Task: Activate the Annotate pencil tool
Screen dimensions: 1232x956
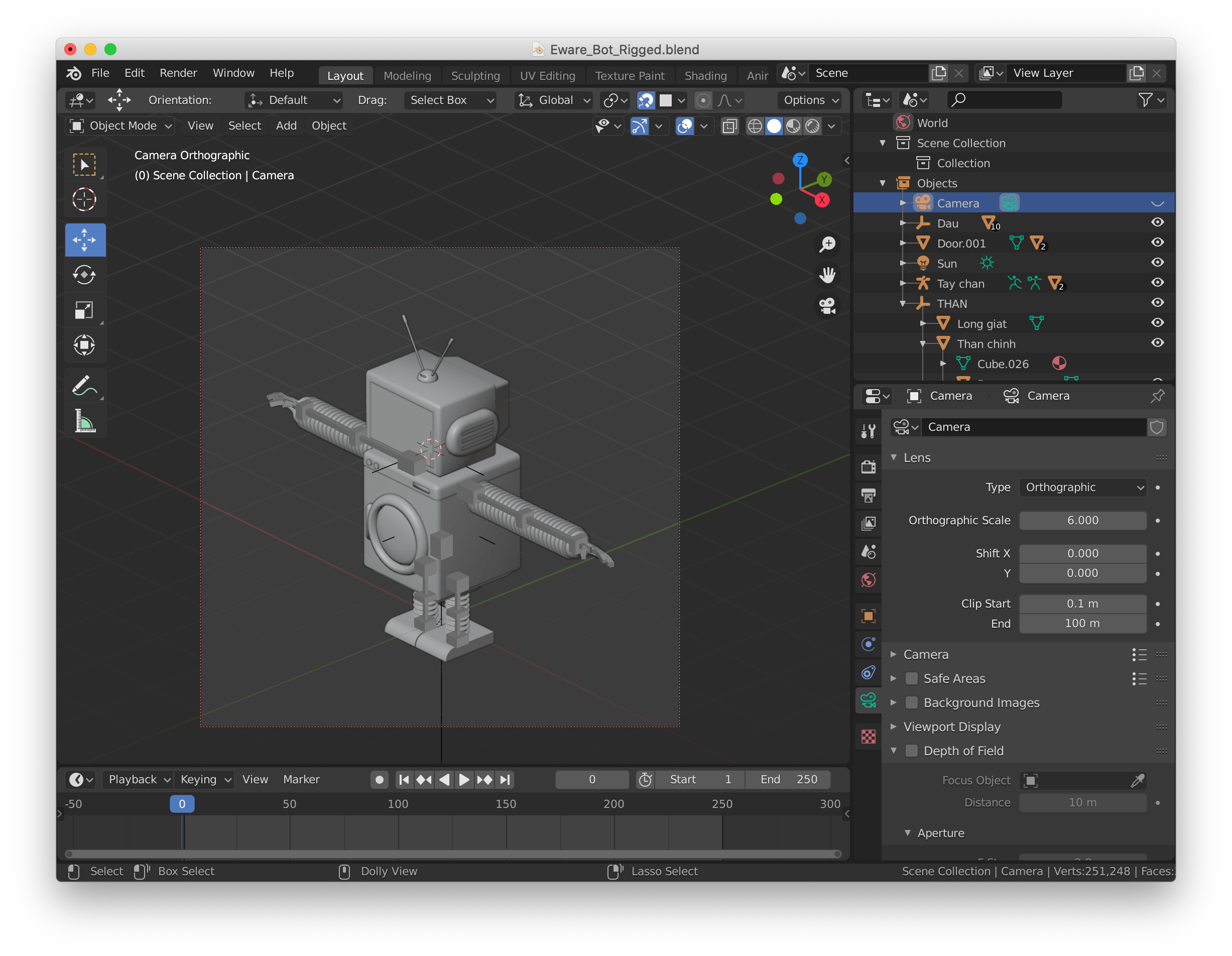Action: (x=85, y=386)
